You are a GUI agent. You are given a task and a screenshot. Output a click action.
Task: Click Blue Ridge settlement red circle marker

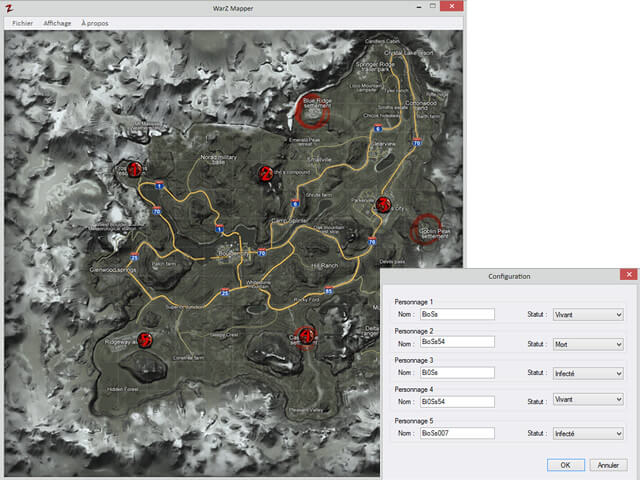[312, 111]
